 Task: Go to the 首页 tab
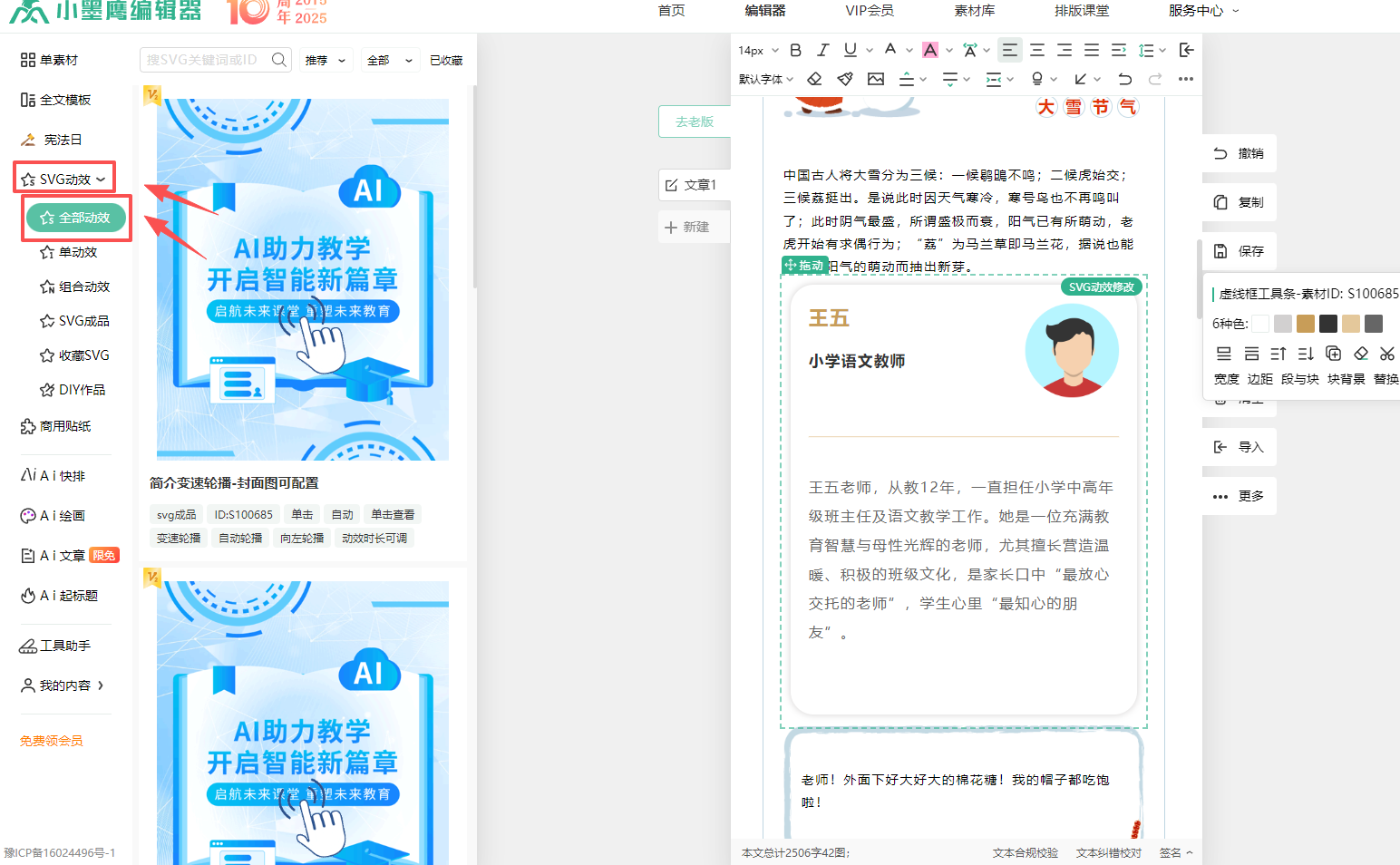671,11
